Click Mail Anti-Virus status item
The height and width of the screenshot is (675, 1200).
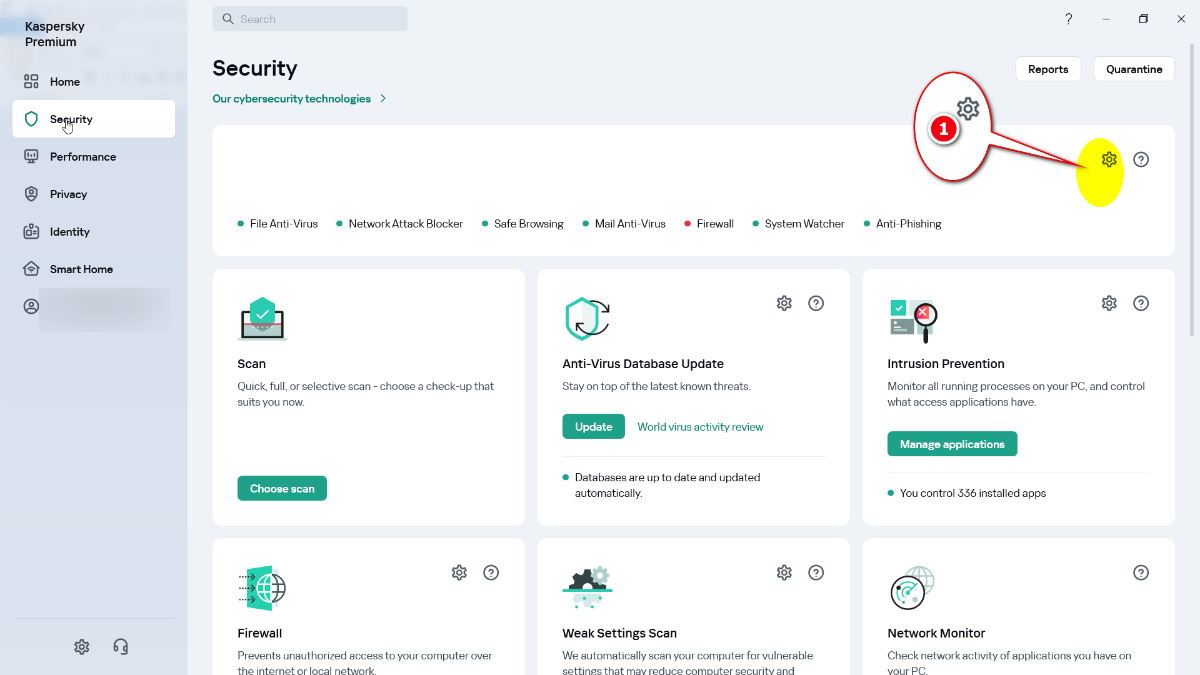click(624, 224)
